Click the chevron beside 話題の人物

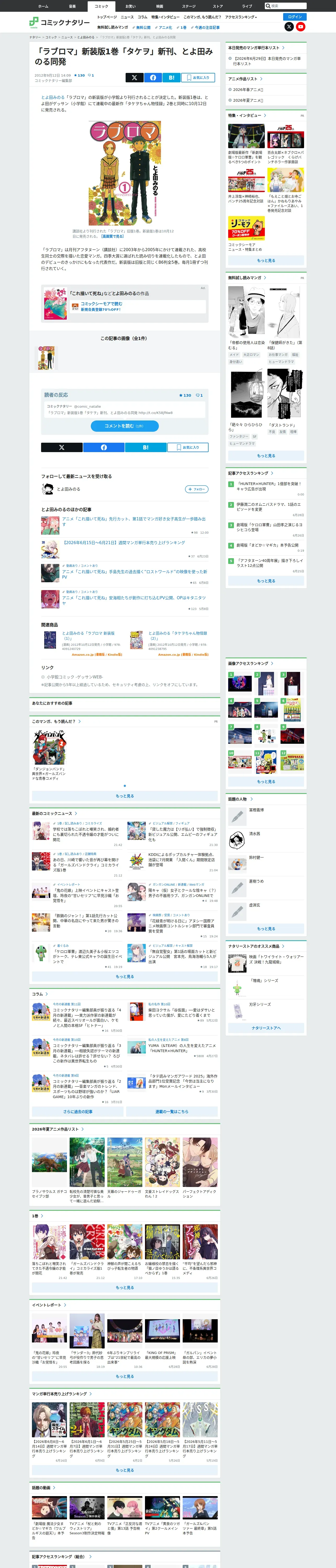[251, 799]
